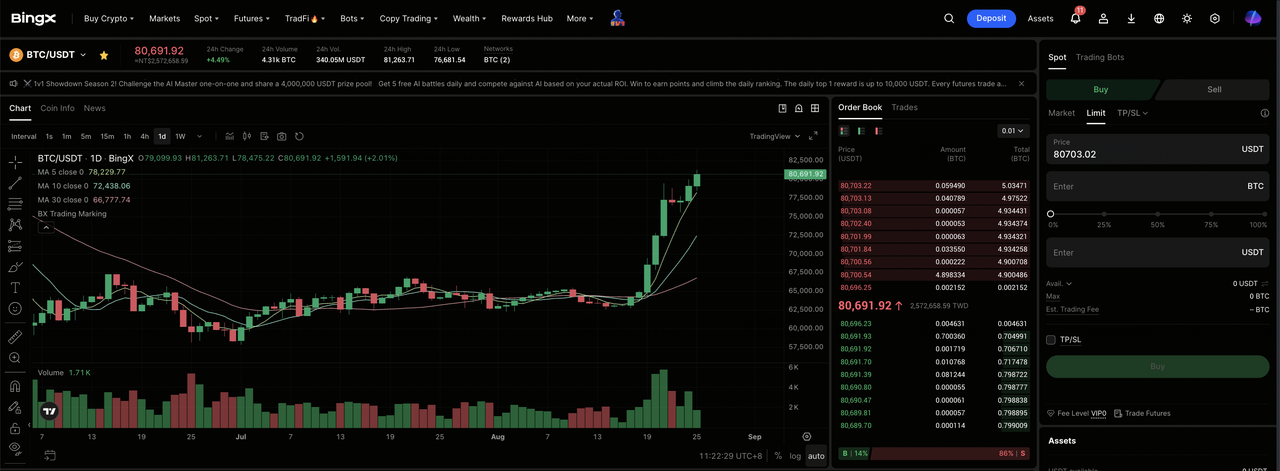
Task: Favorite BTC/USDT with the star
Action: click(104, 55)
